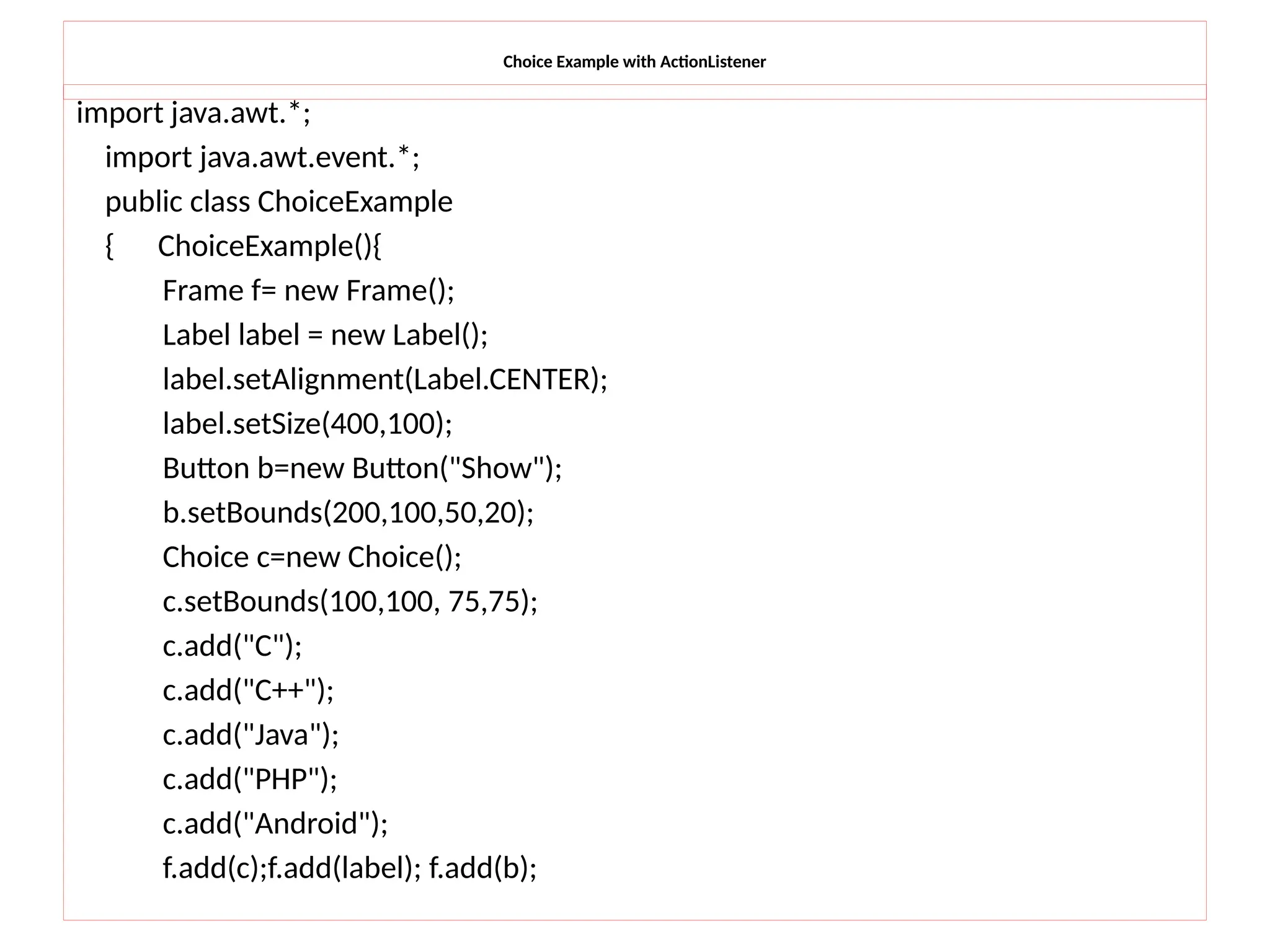This screenshot has width=1270, height=952.
Task: Click the slide title 'Choice Example with ActionListener'
Action: click(634, 62)
